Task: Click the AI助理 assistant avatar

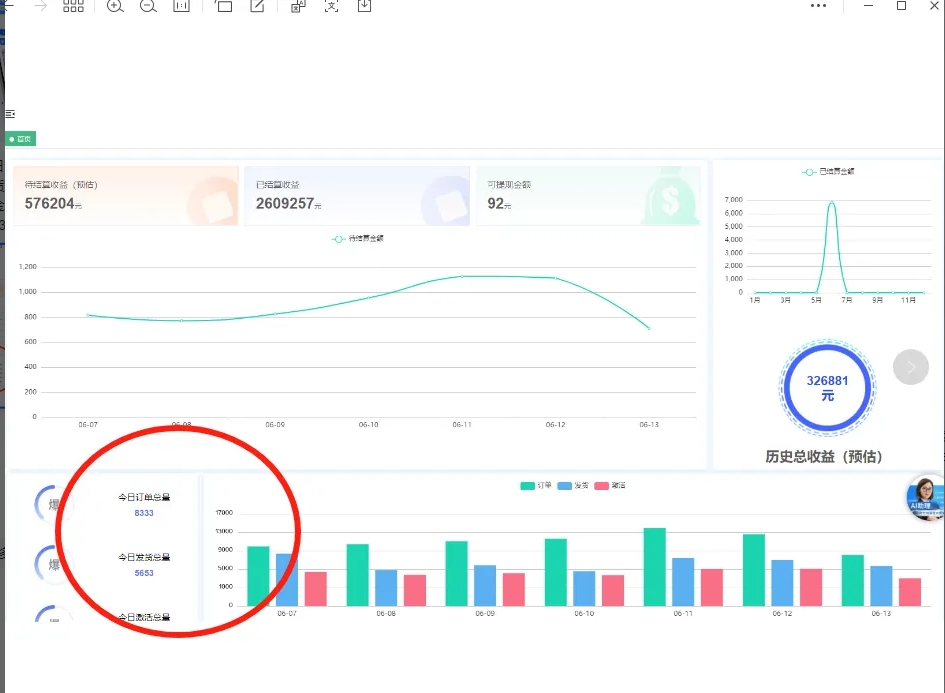Action: (x=925, y=497)
